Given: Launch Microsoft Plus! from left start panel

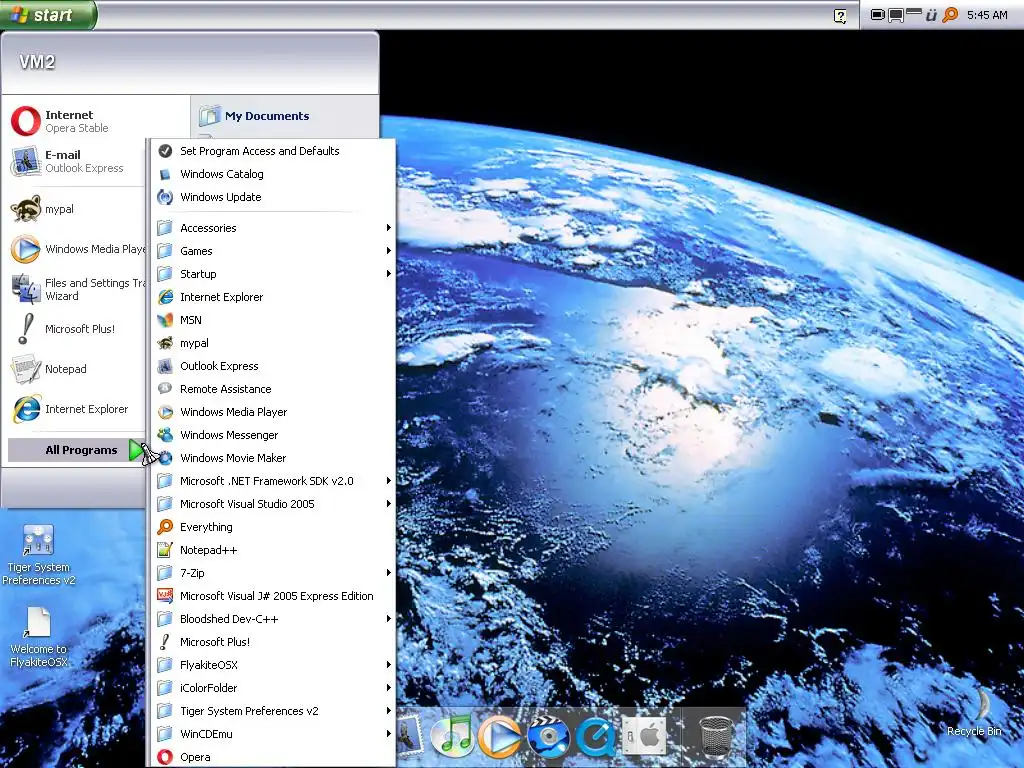Looking at the screenshot, I should click(x=74, y=329).
